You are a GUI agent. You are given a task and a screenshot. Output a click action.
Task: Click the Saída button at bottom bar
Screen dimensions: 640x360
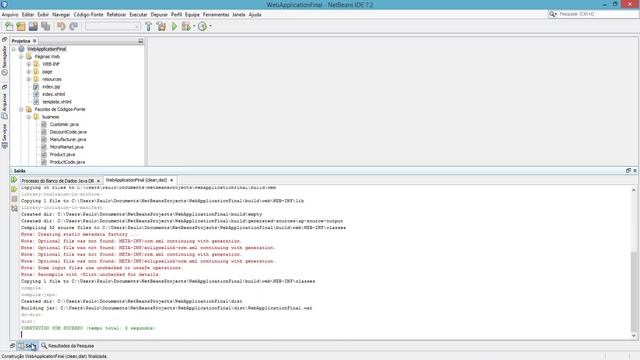27,346
